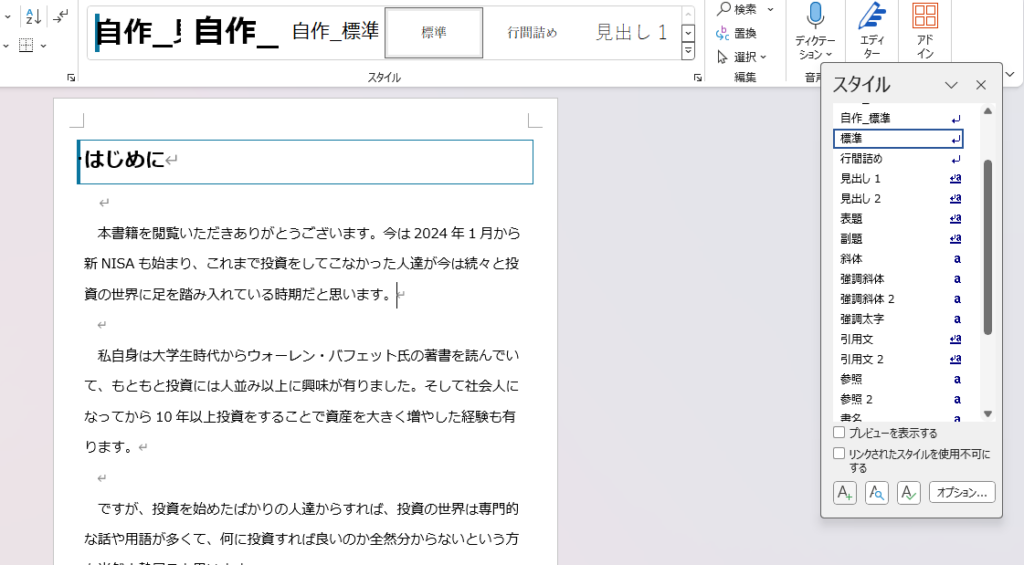1024x565 pixels.
Task: Click the Sort (A-Z) icon
Action: tap(33, 15)
